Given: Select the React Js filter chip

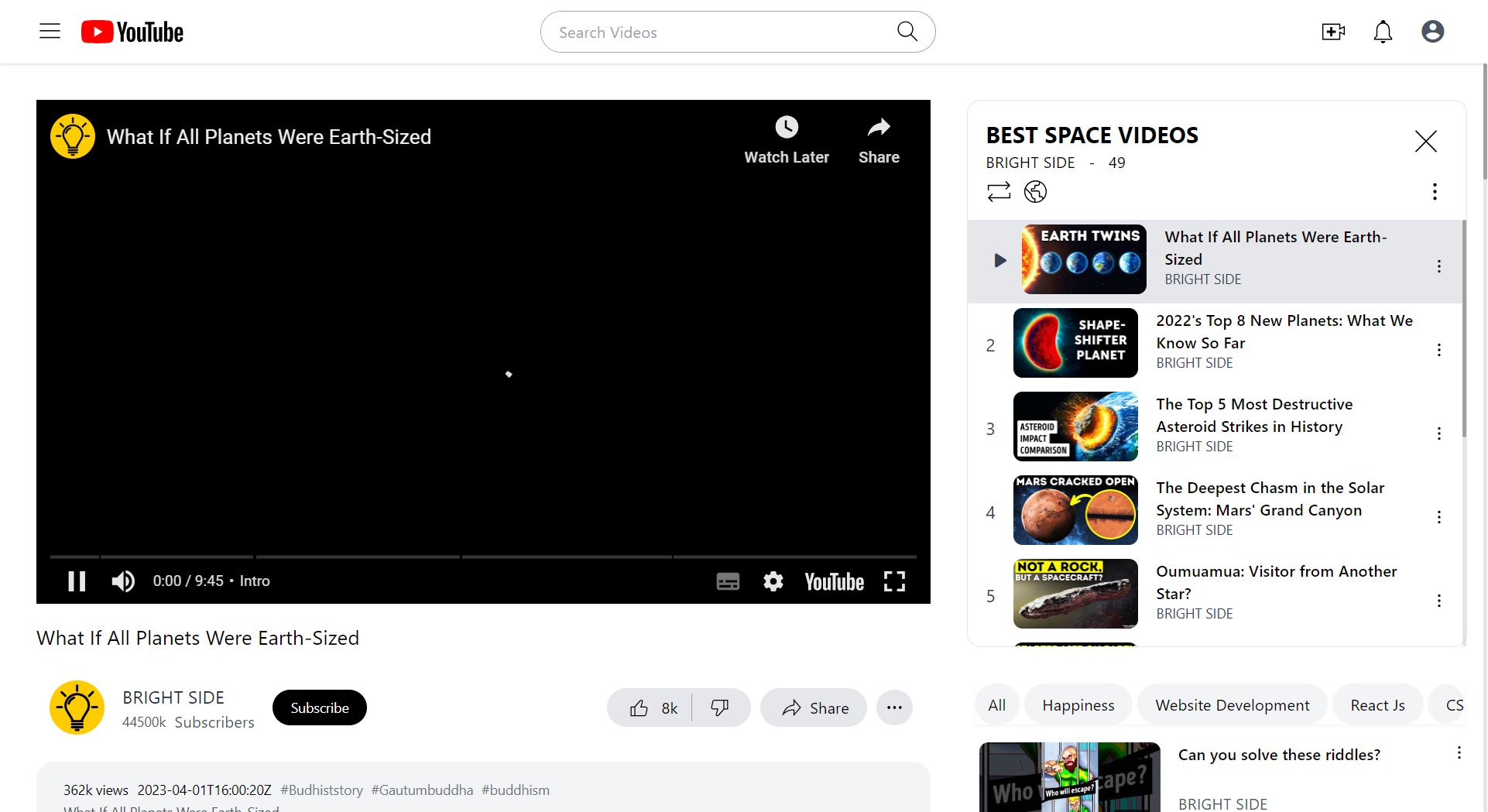Looking at the screenshot, I should (1377, 705).
